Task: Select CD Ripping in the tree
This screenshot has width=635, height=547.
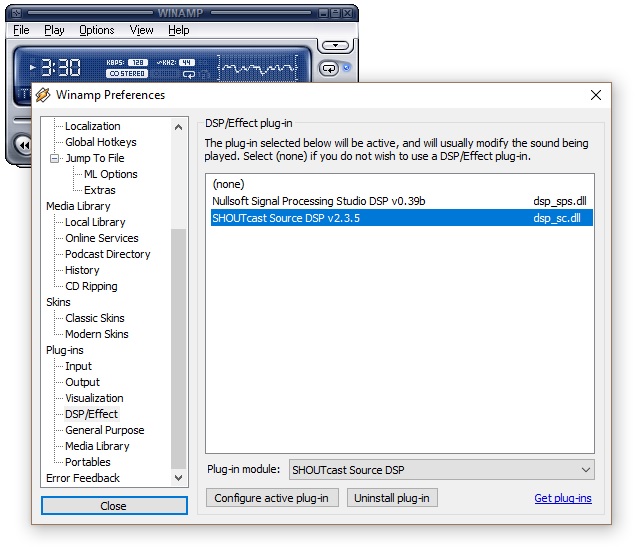Action: [91, 286]
